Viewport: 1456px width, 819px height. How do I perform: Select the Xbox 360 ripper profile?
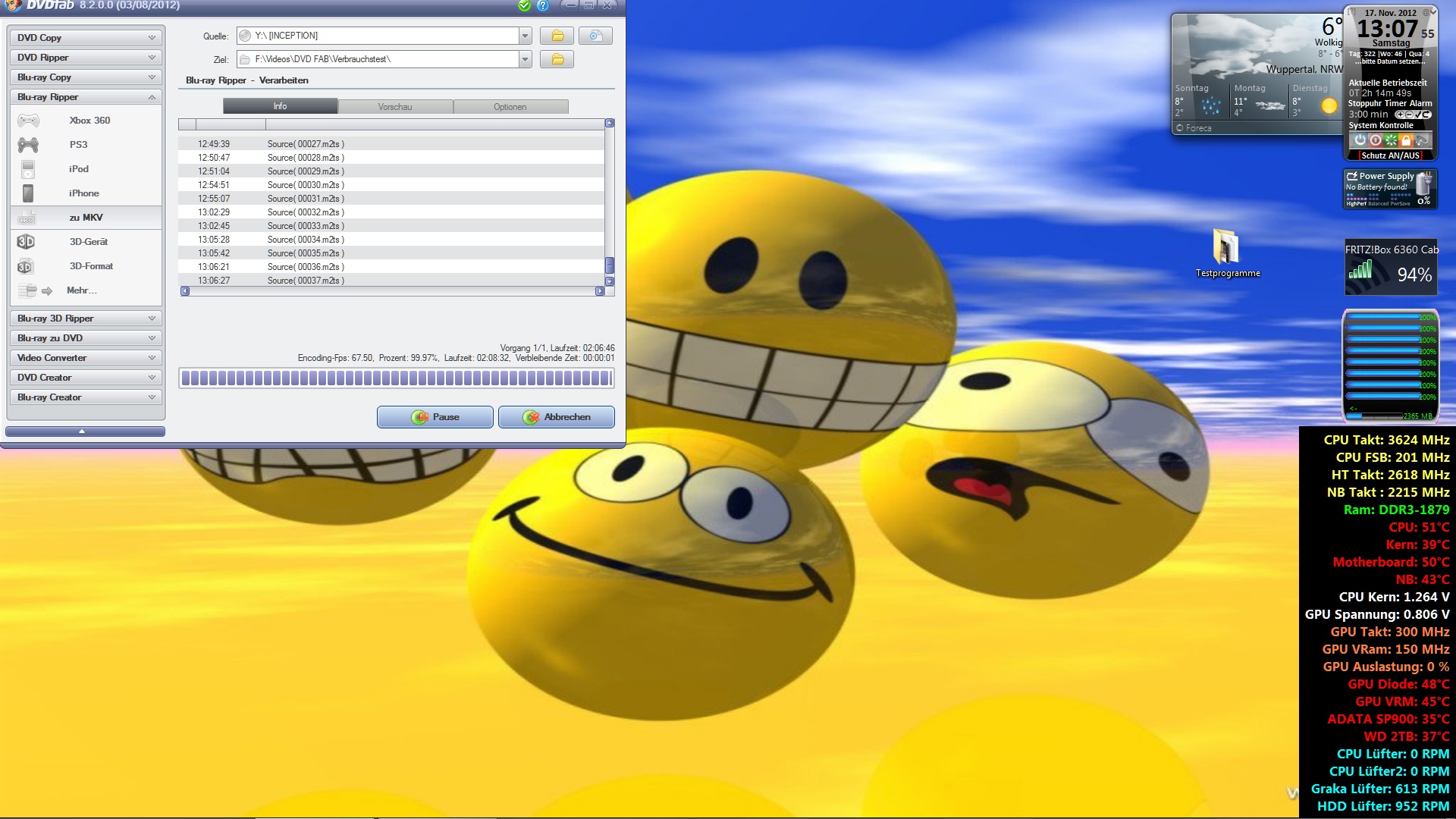89,120
